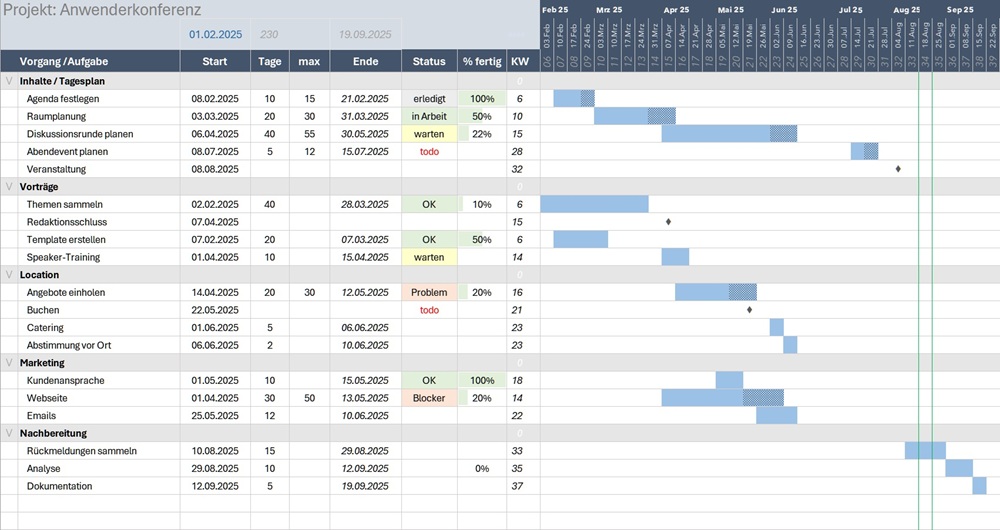
Task: Select the Webseite Gantt bar
Action: 723,398
